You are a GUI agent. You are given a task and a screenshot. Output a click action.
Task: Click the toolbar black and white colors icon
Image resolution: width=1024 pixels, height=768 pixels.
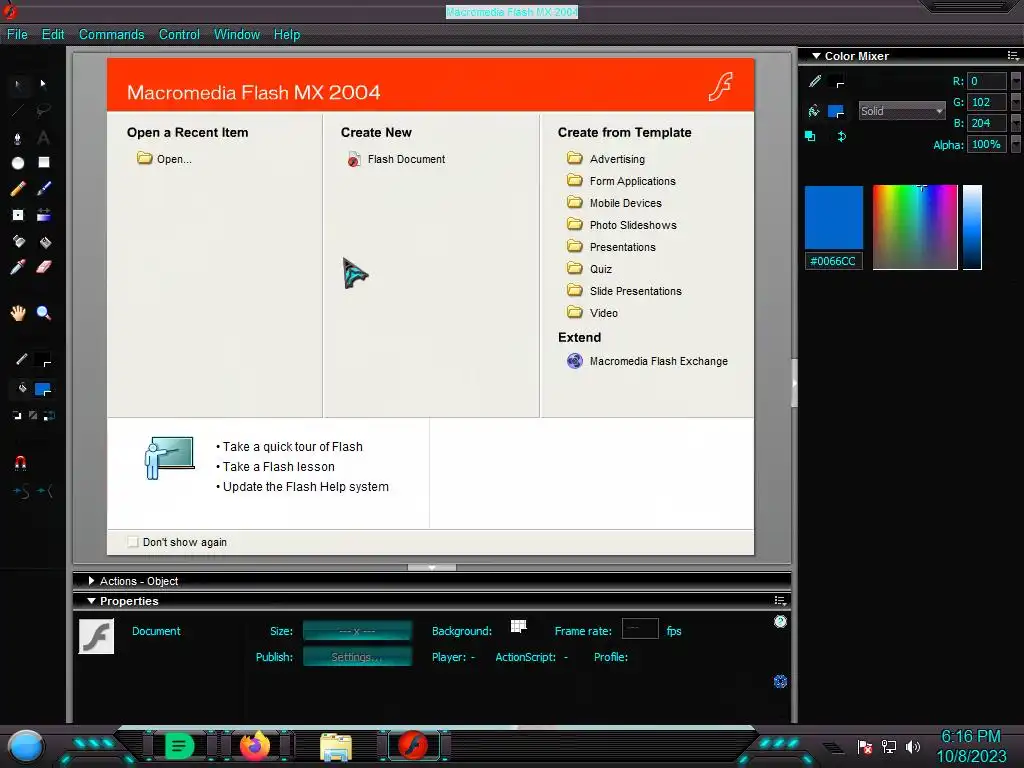click(17, 415)
